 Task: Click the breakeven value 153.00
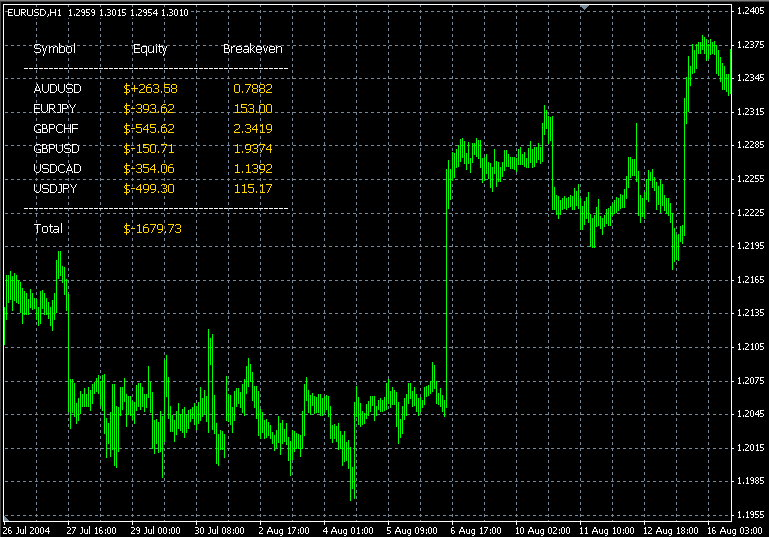pos(253,108)
